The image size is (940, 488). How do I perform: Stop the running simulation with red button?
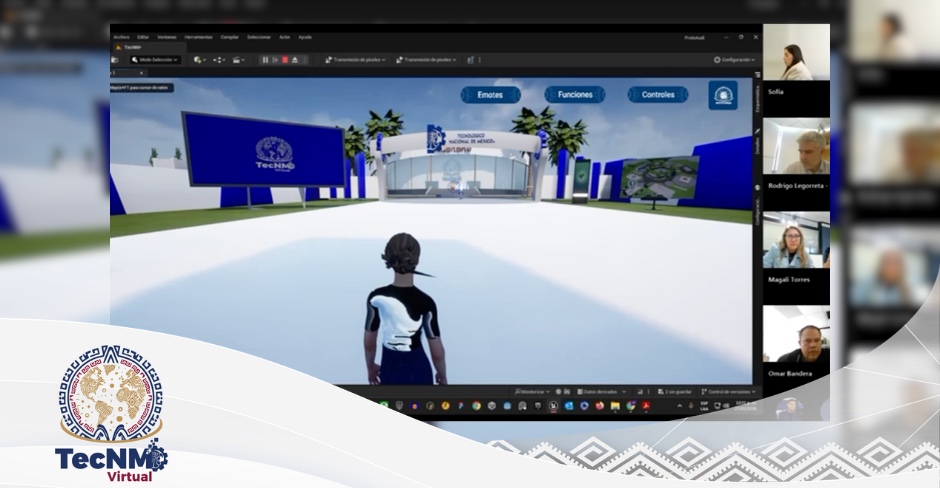[x=285, y=60]
